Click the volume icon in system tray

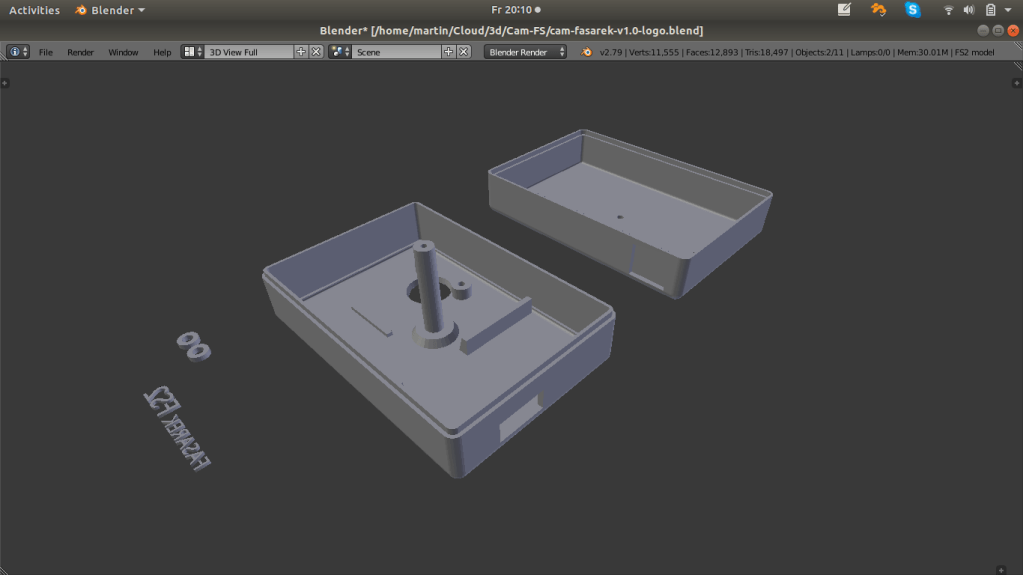pos(968,10)
